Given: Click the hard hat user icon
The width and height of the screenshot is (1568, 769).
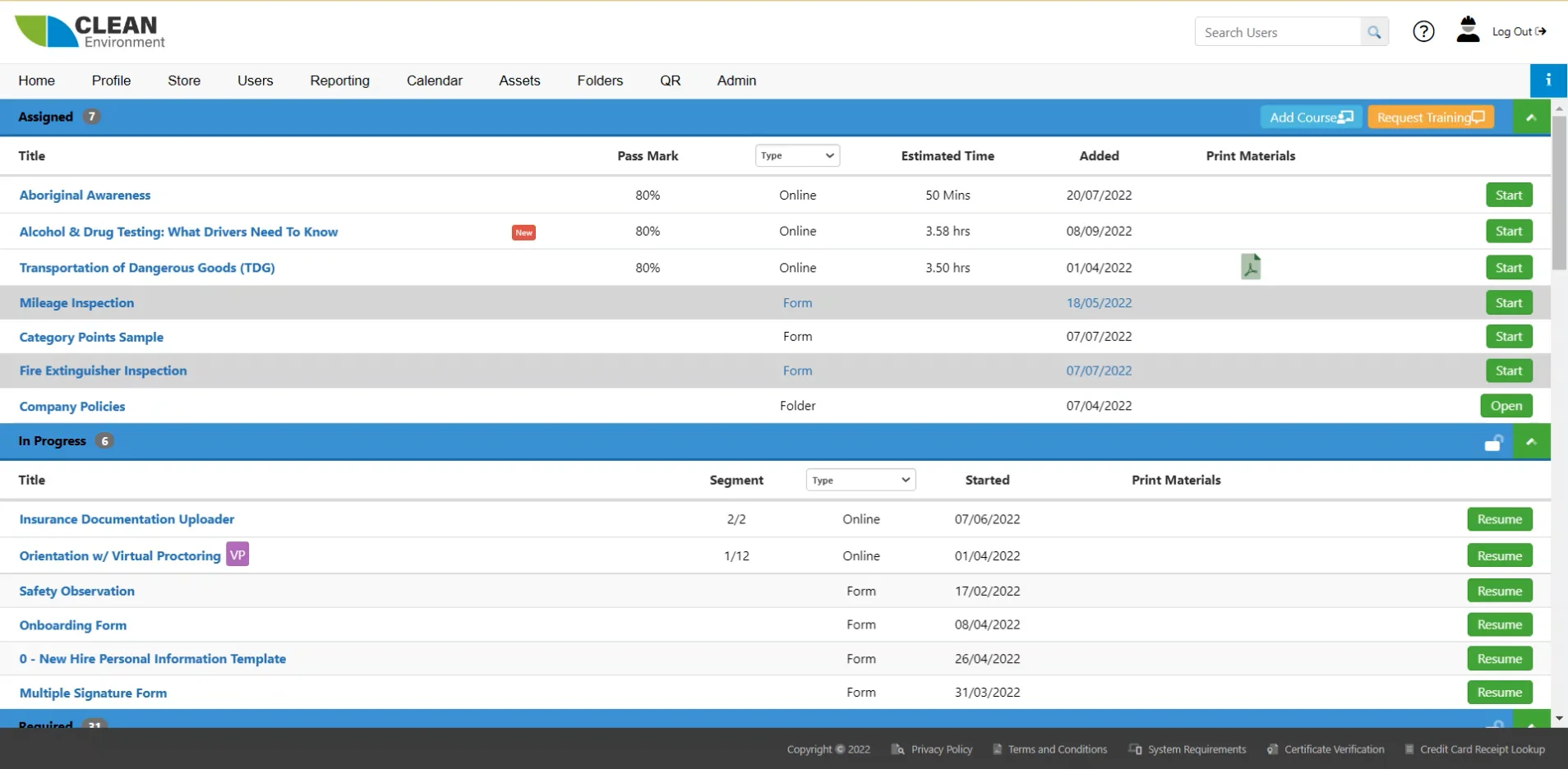Looking at the screenshot, I should point(1468,30).
